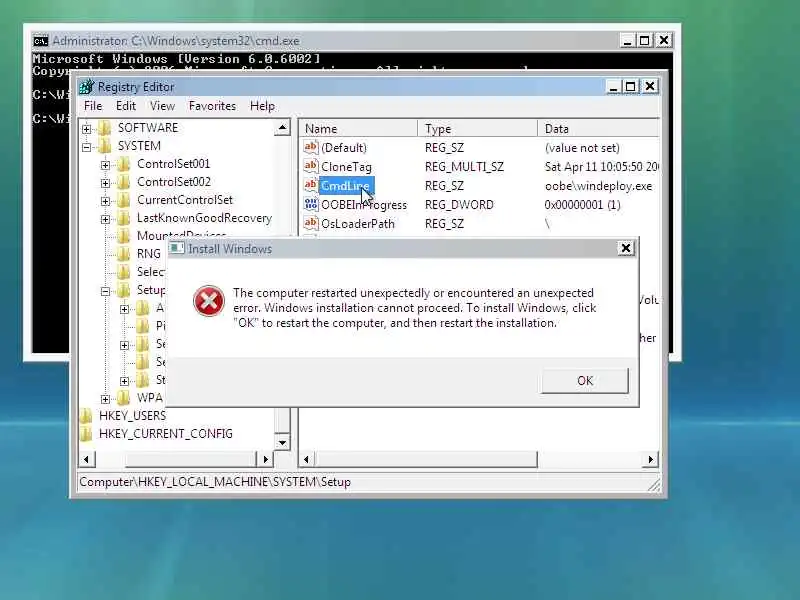Click the HKEY_CURRENT_CONFIG folder icon
Viewport: 800px width, 600px height.
click(86, 434)
